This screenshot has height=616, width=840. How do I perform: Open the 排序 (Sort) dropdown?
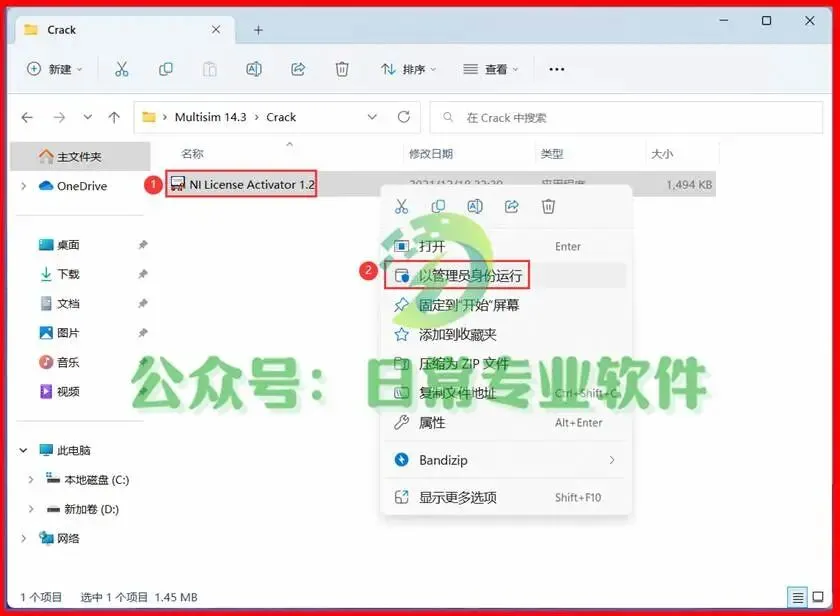409,69
